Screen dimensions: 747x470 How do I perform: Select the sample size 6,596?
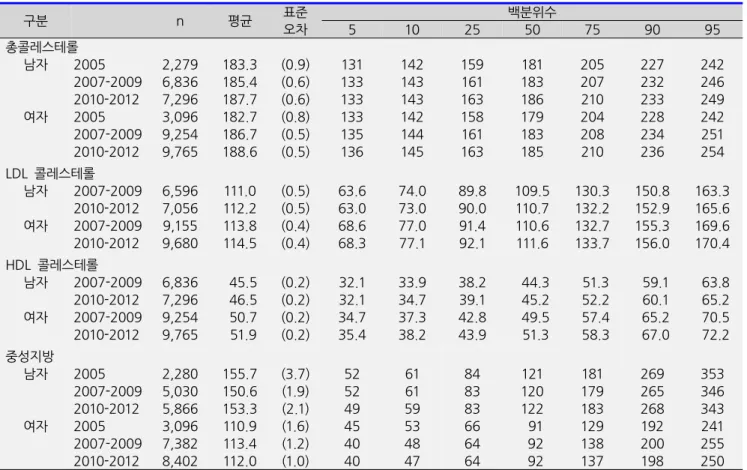coord(180,191)
